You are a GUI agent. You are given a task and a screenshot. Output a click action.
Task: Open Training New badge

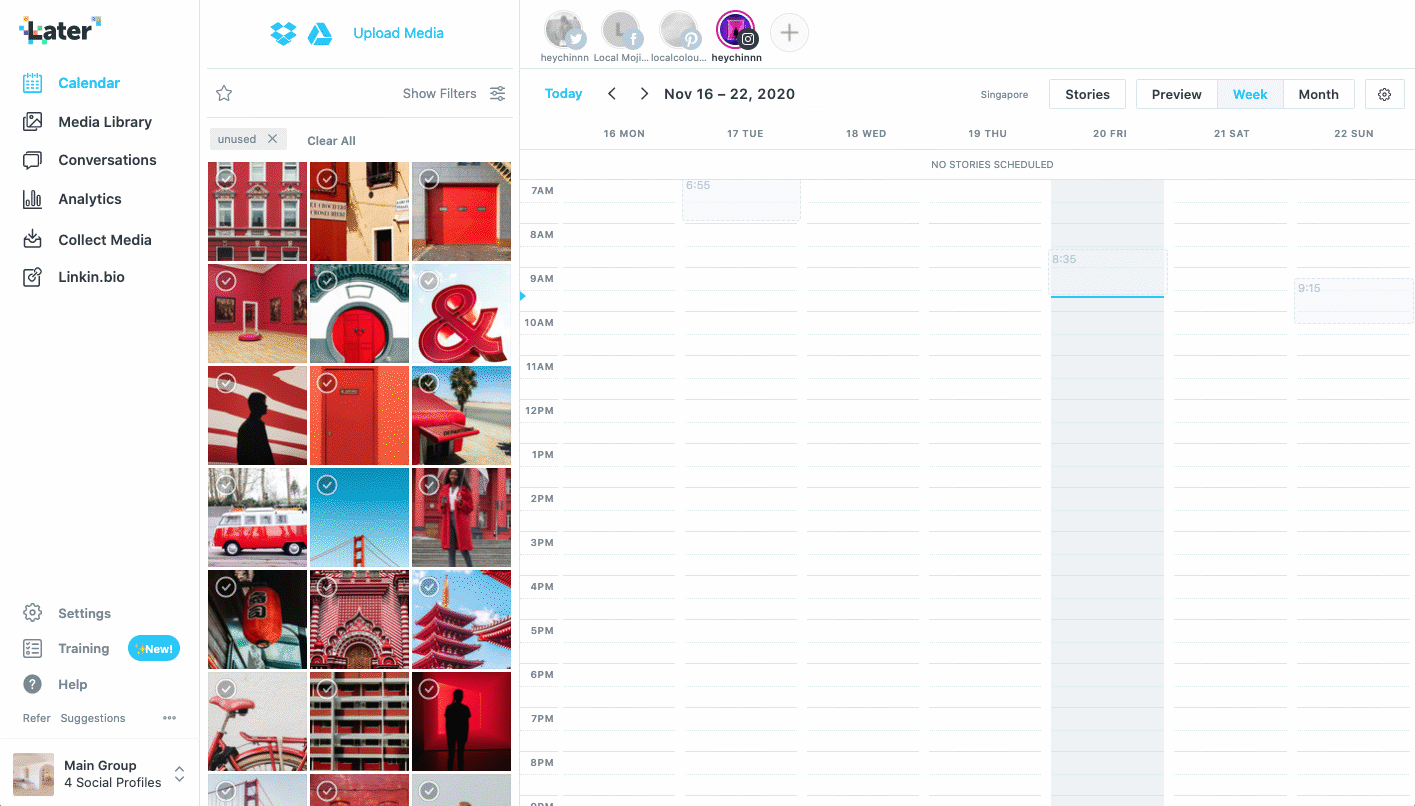click(154, 649)
